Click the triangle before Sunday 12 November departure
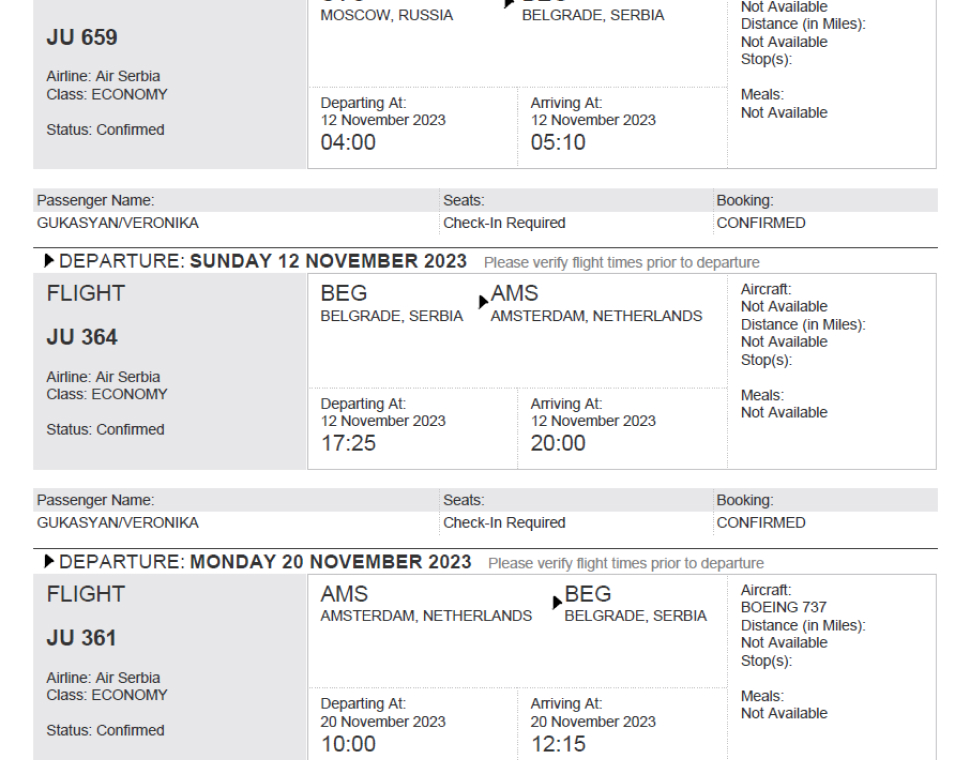 [49, 261]
